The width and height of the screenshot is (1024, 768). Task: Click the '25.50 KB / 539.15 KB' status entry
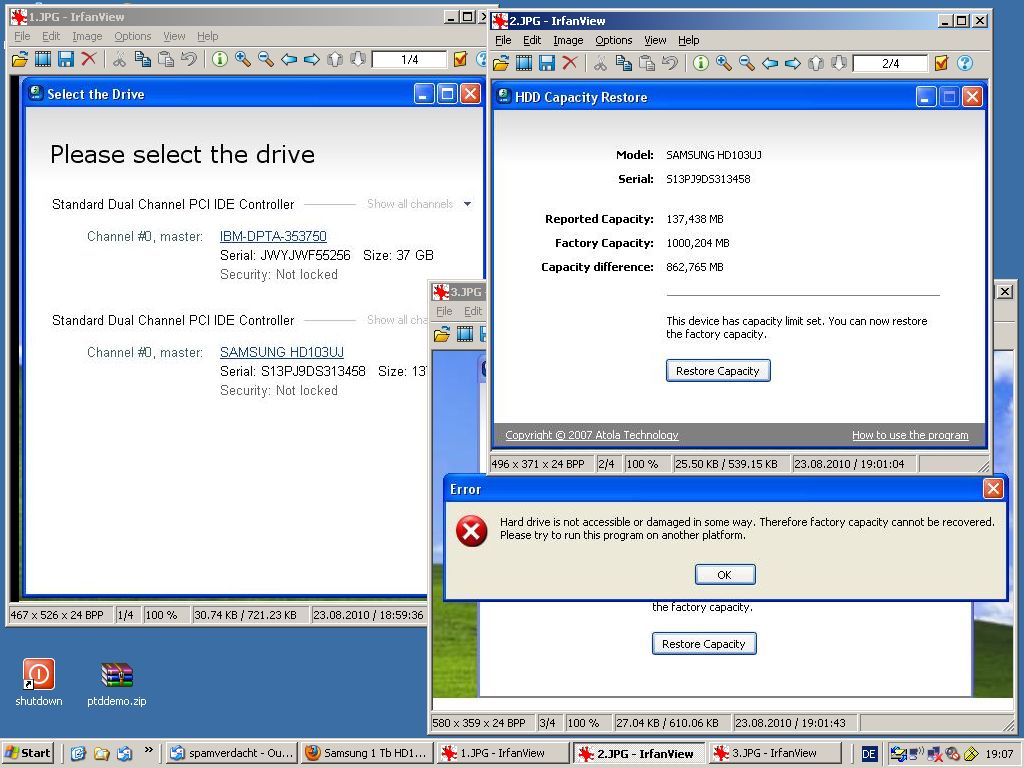coord(730,464)
